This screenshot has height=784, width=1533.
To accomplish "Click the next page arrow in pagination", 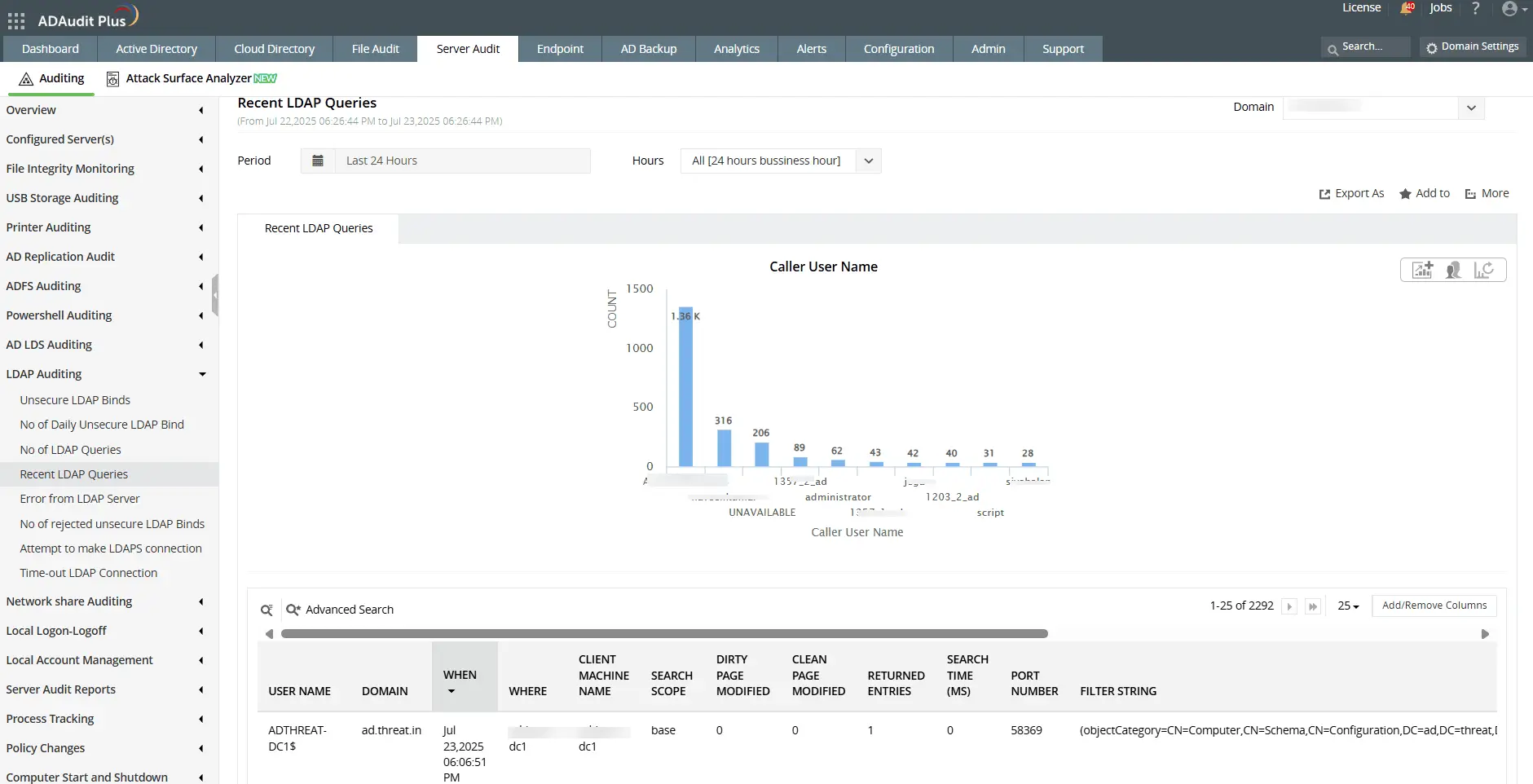I will [x=1289, y=606].
